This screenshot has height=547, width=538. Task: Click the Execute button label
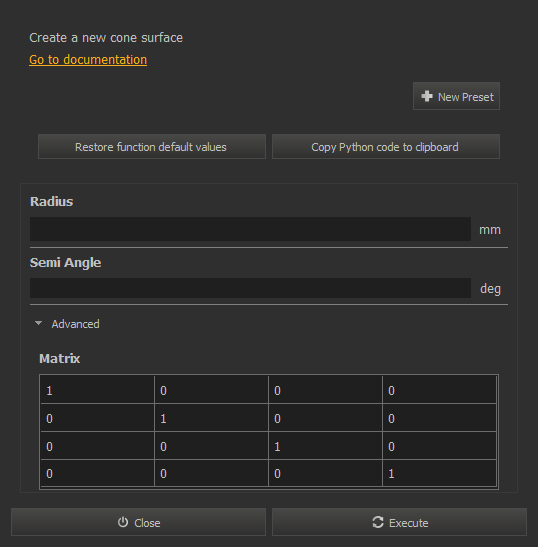(409, 523)
